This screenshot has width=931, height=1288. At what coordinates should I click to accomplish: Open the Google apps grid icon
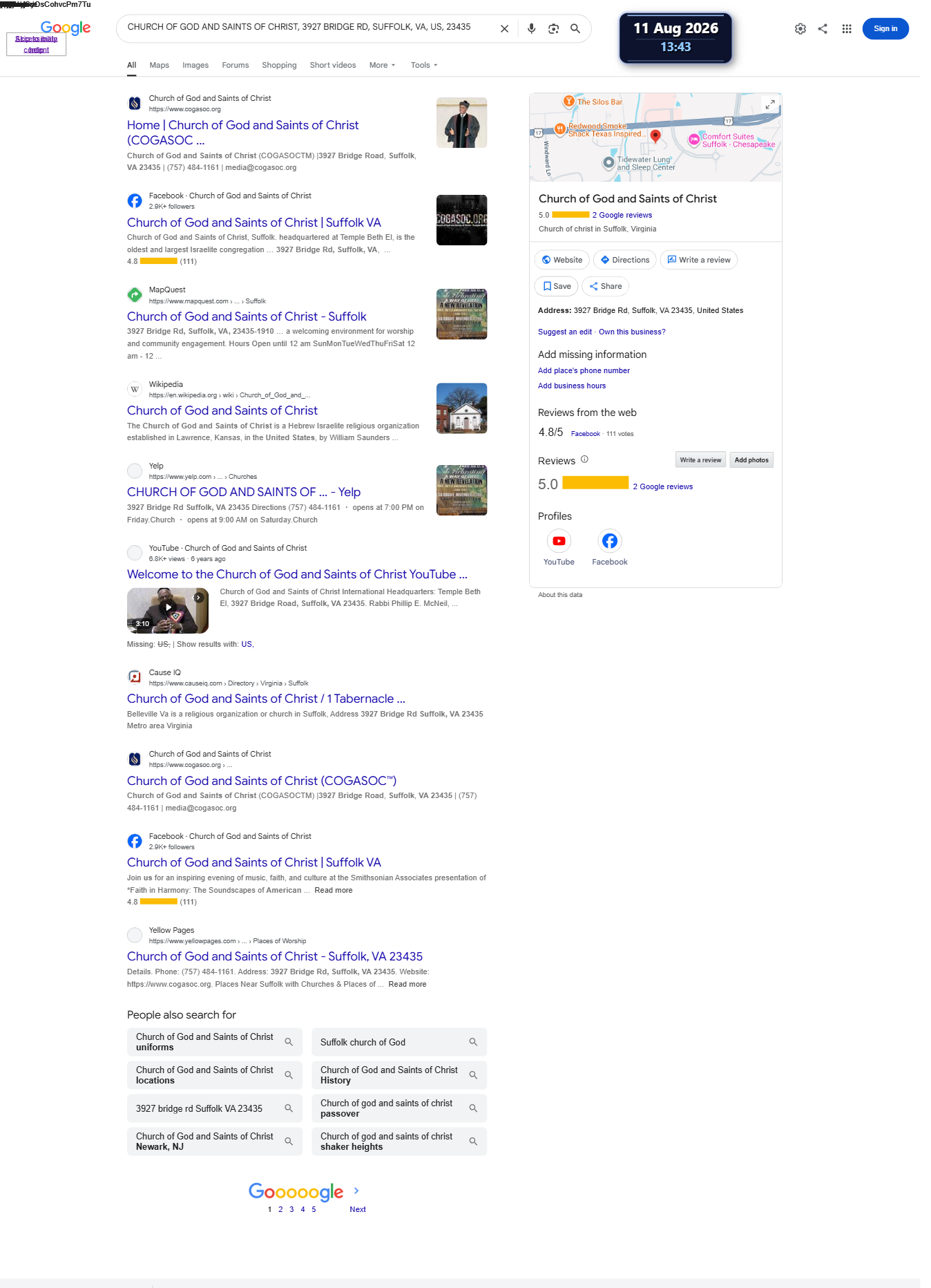tap(847, 29)
